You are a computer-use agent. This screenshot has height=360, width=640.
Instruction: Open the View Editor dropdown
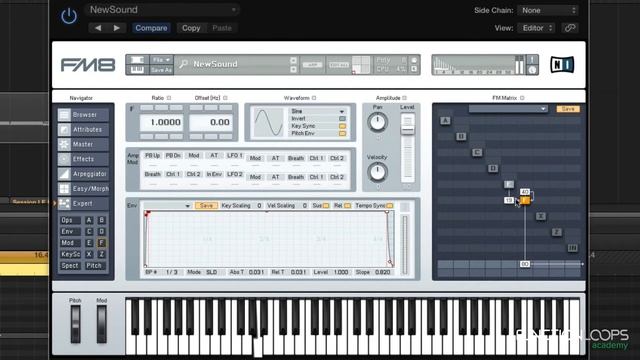[537, 28]
